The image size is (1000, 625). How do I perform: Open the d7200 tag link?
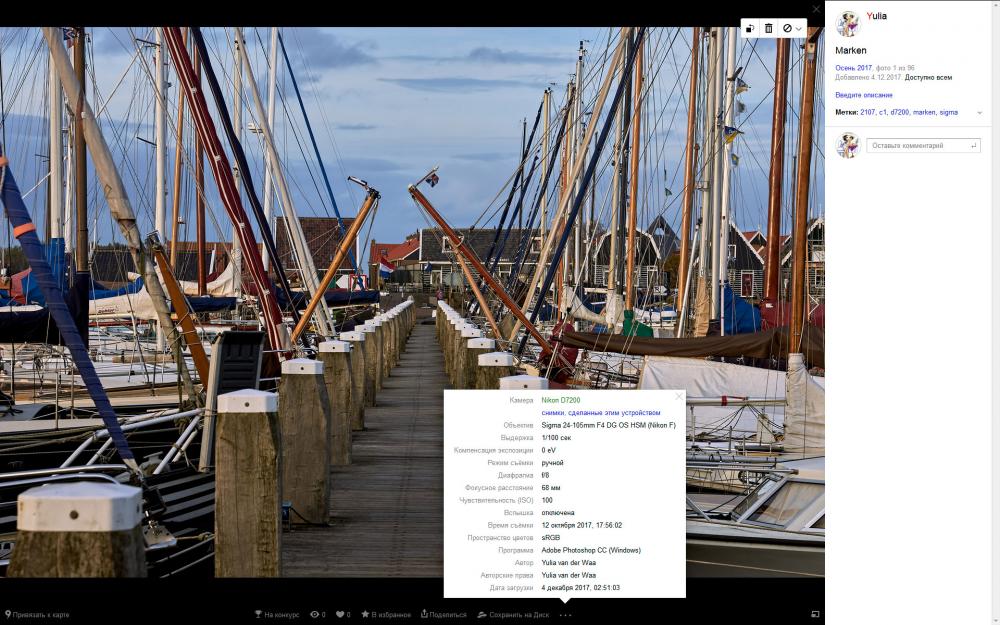[900, 112]
